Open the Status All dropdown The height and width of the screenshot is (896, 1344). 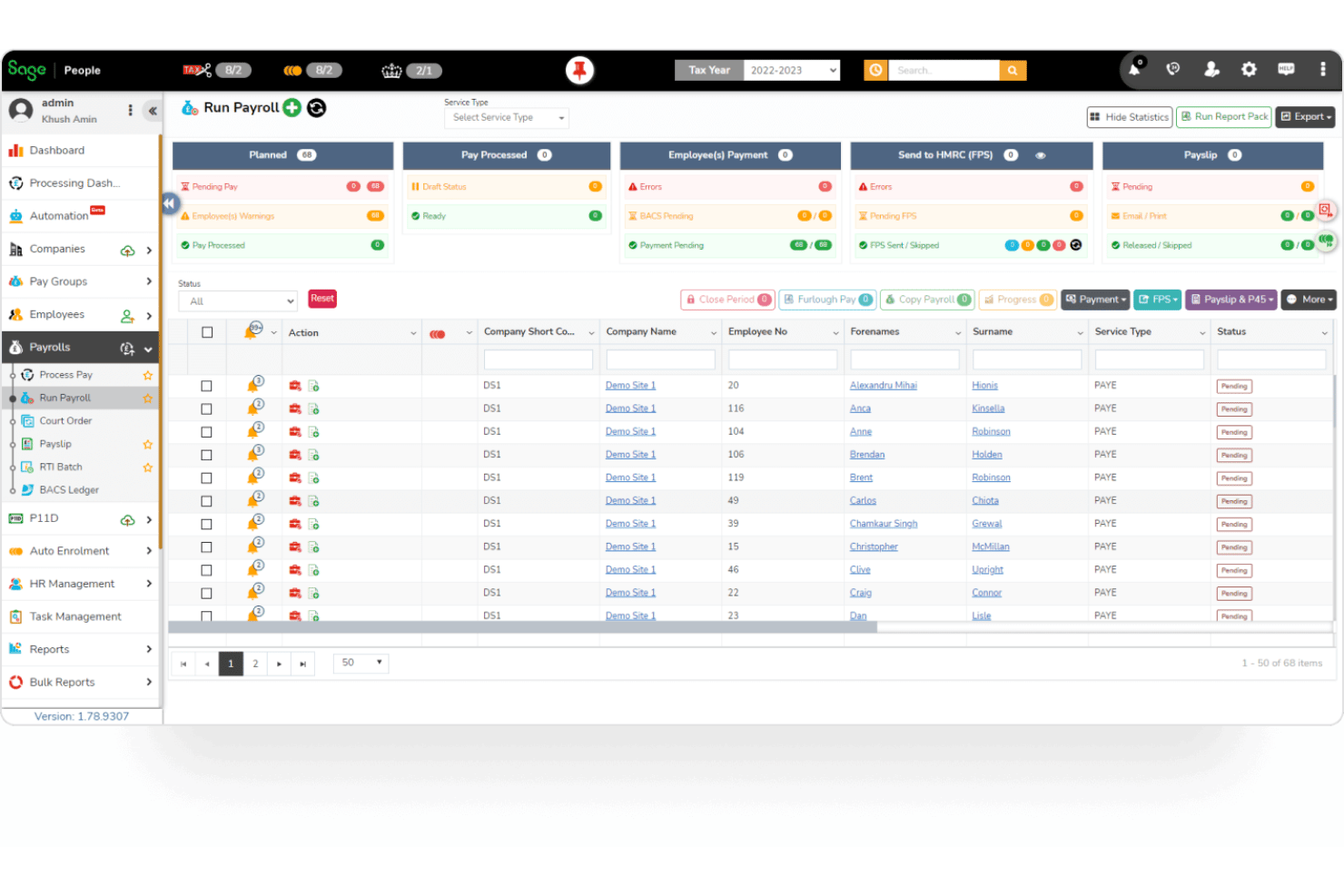[x=238, y=300]
